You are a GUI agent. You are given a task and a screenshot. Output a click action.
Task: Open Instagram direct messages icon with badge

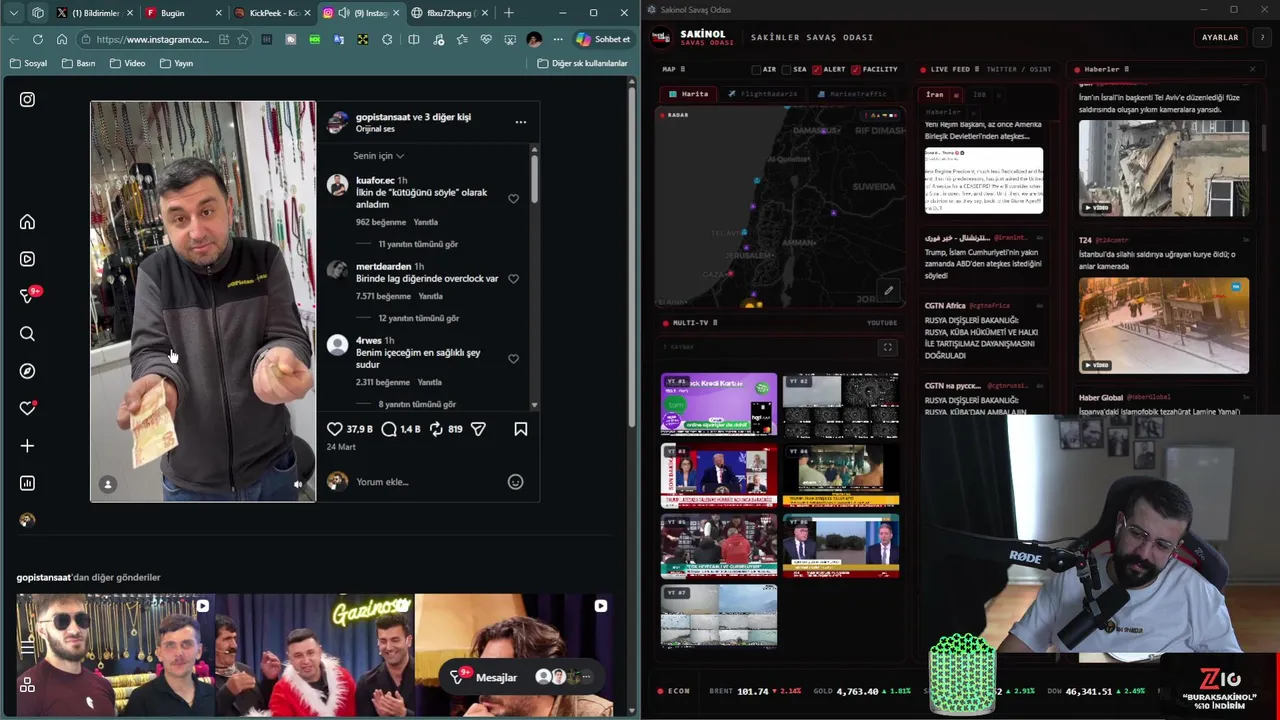29,295
